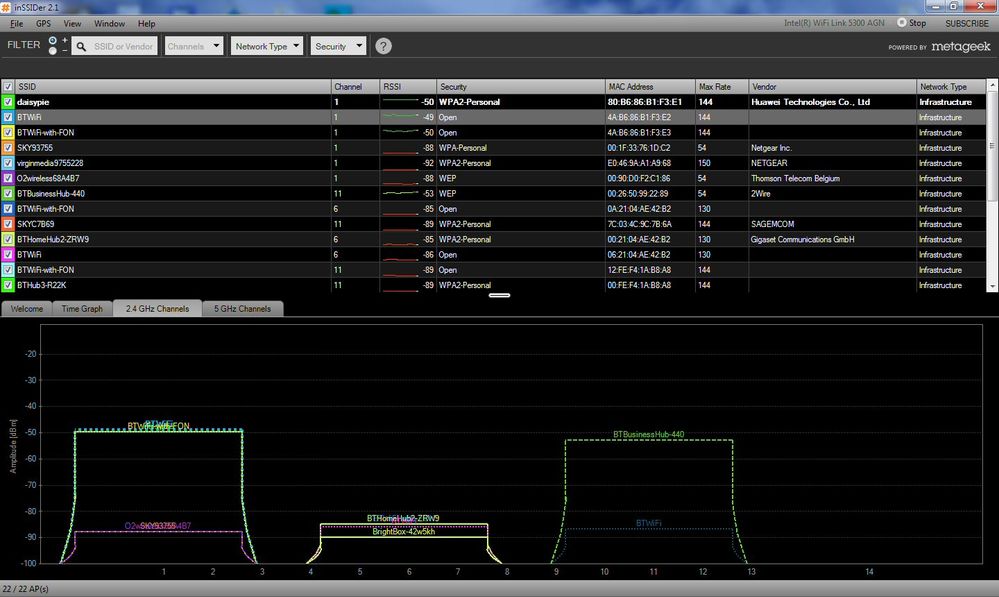Click the network table vertical scrollbar
The width and height of the screenshot is (999, 597).
point(991,186)
